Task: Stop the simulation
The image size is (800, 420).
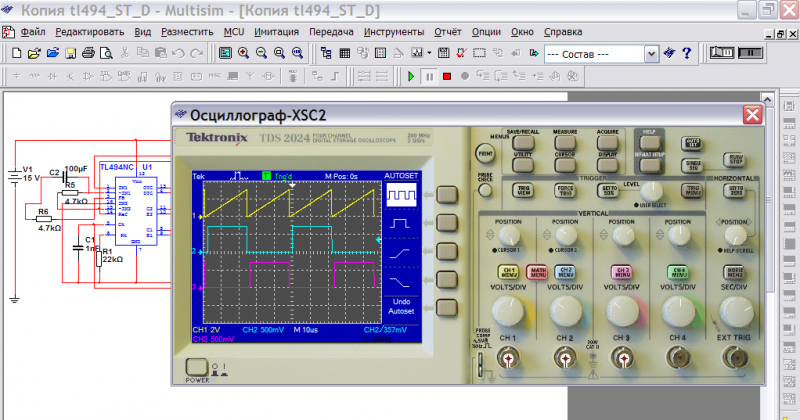Action: click(x=447, y=77)
